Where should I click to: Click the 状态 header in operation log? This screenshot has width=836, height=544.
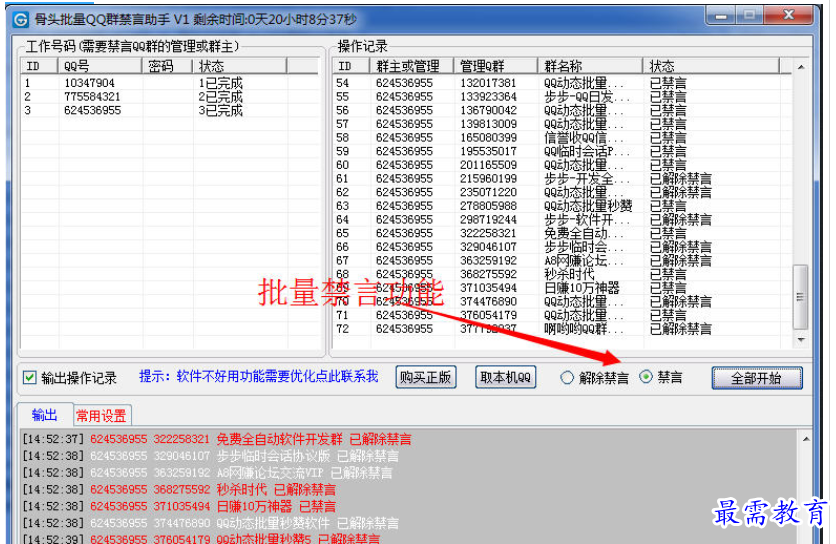click(x=711, y=66)
